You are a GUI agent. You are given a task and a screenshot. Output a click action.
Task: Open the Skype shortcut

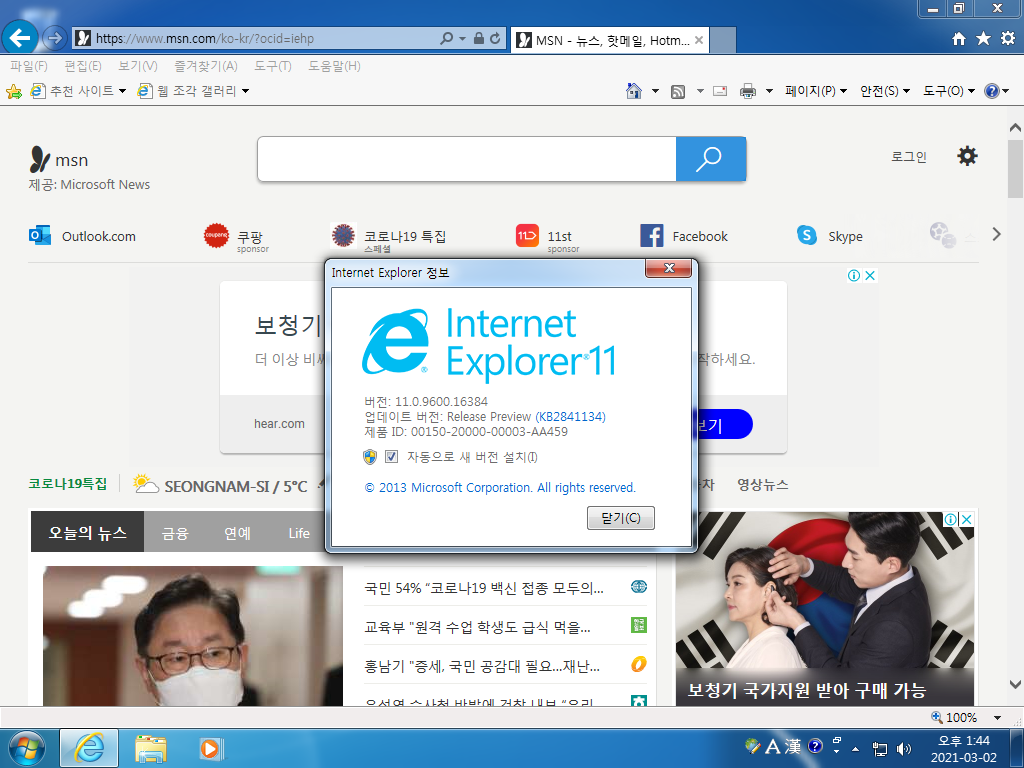(829, 236)
